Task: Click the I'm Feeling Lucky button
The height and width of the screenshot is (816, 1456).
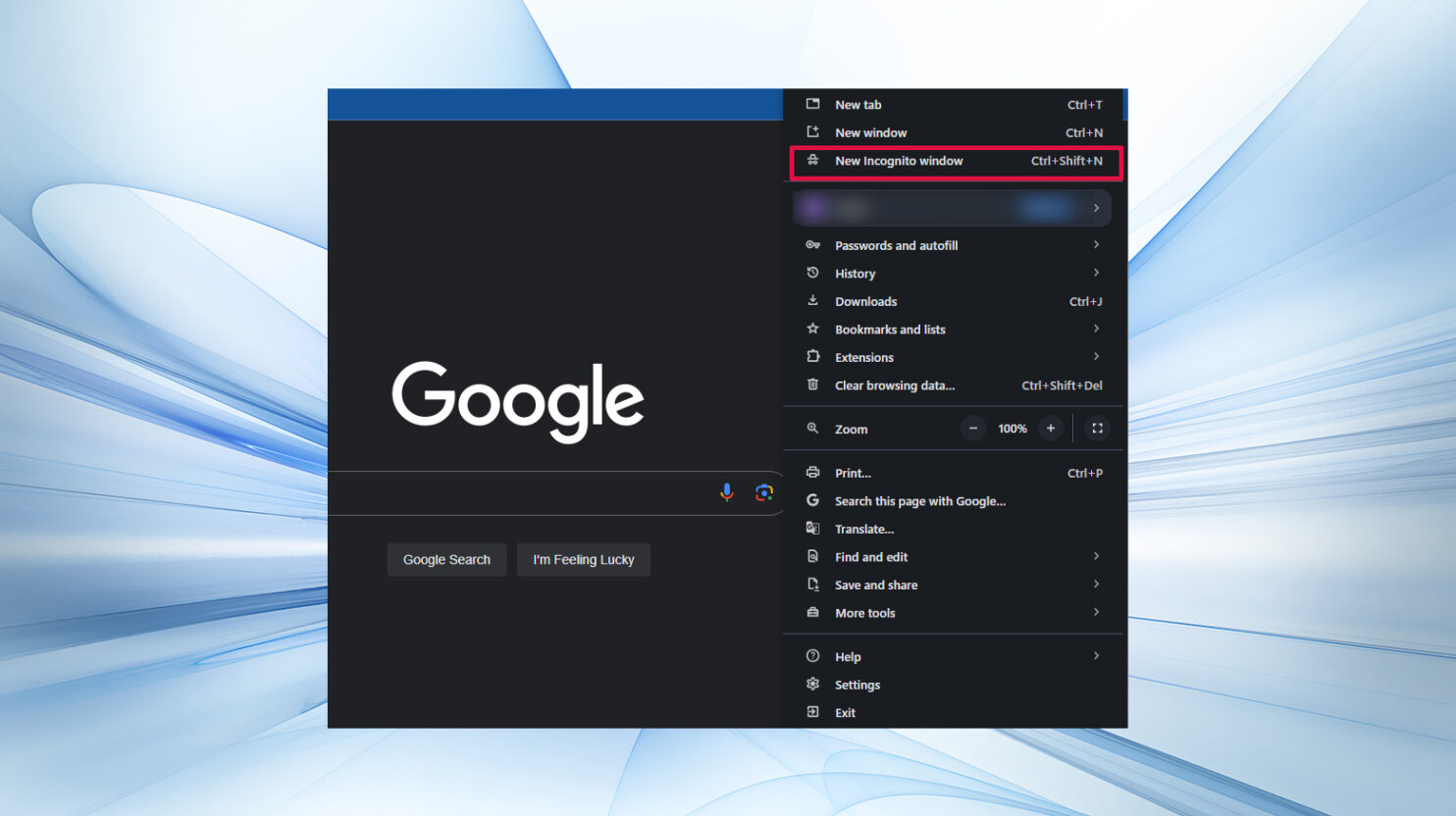Action: [584, 559]
